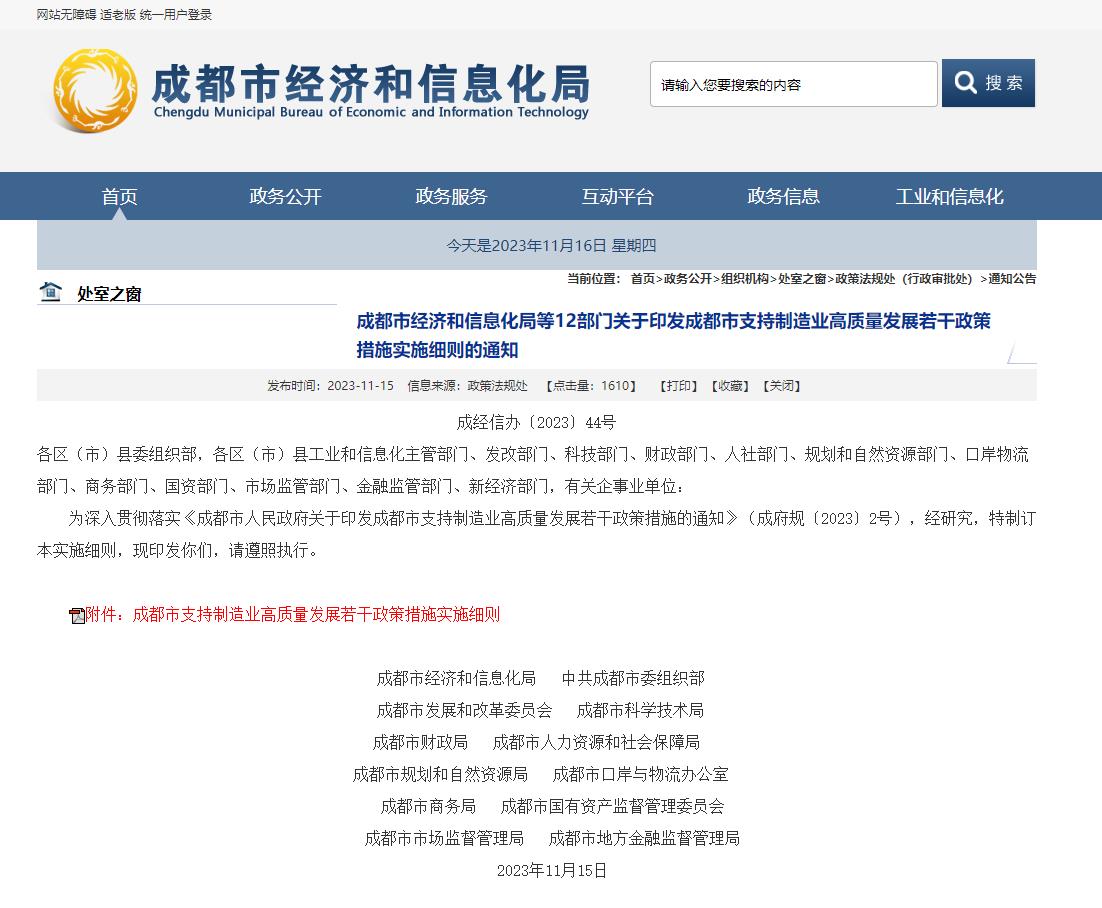Click 通知公告 in the breadcrumb

1012,279
